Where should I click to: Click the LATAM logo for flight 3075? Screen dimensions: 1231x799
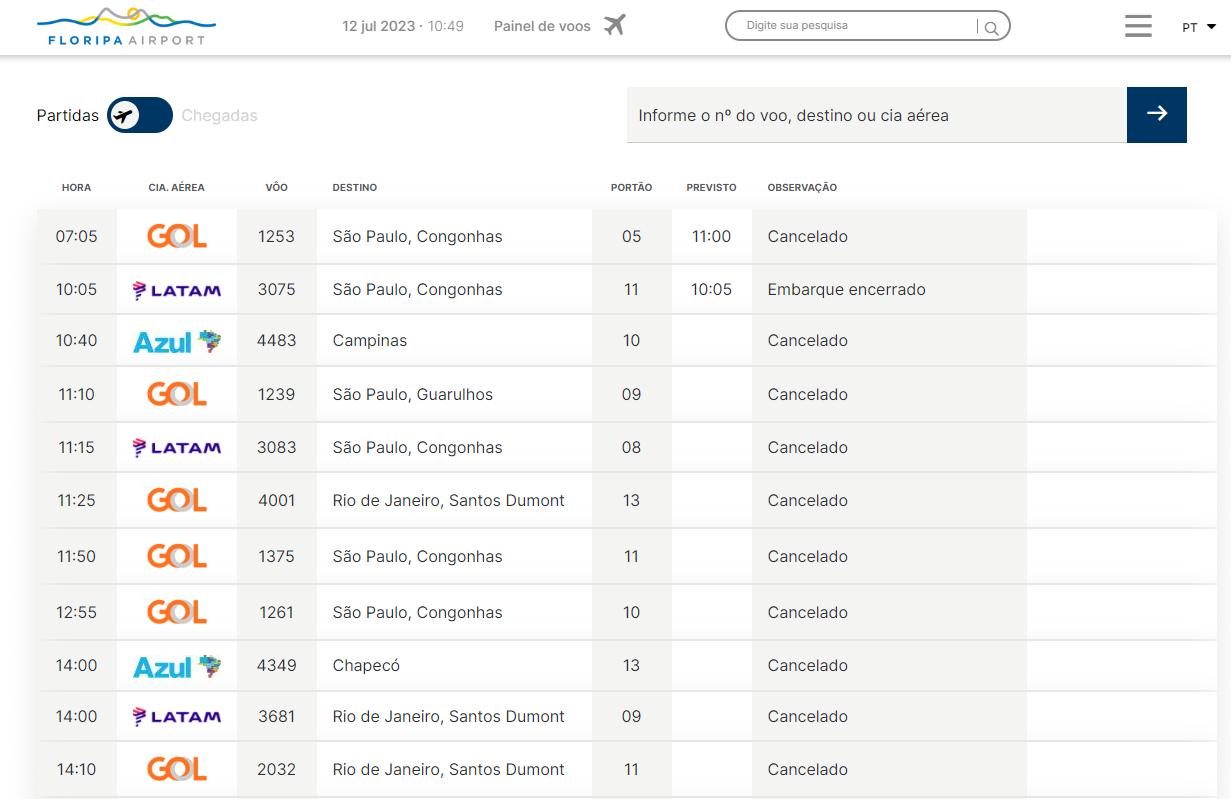(177, 290)
